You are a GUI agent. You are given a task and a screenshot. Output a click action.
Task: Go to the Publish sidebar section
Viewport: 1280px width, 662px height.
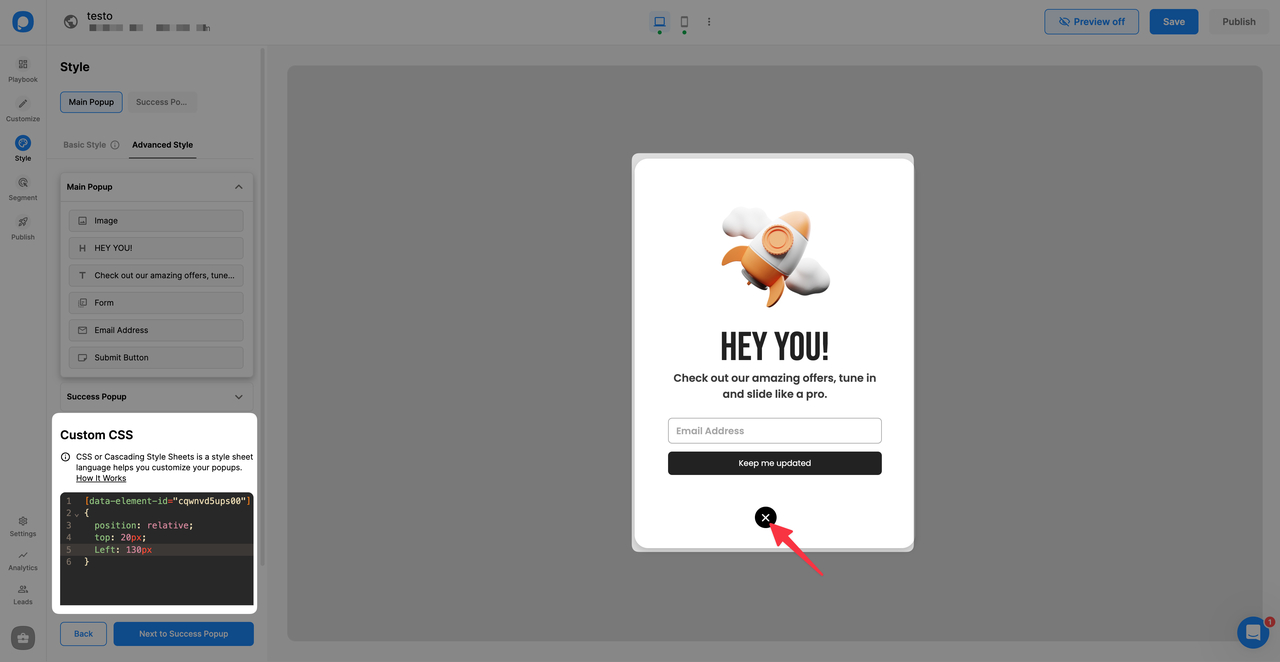[x=22, y=226]
